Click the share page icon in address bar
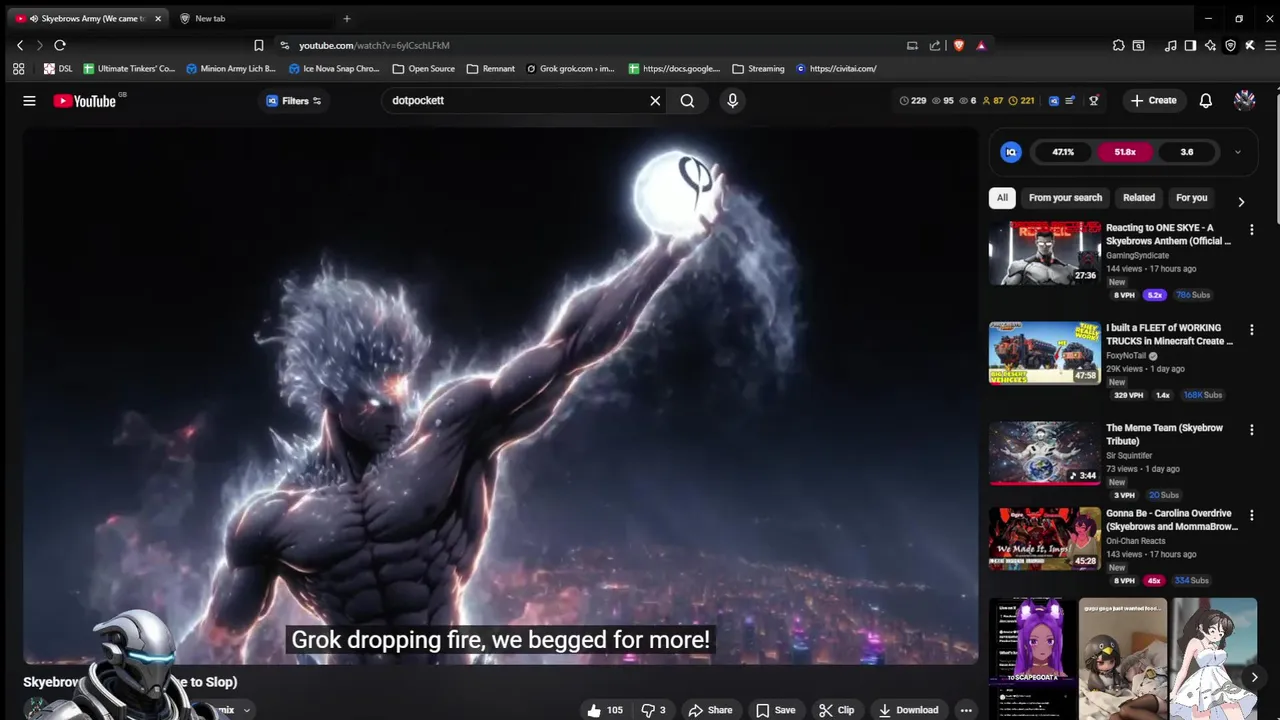 coord(935,45)
